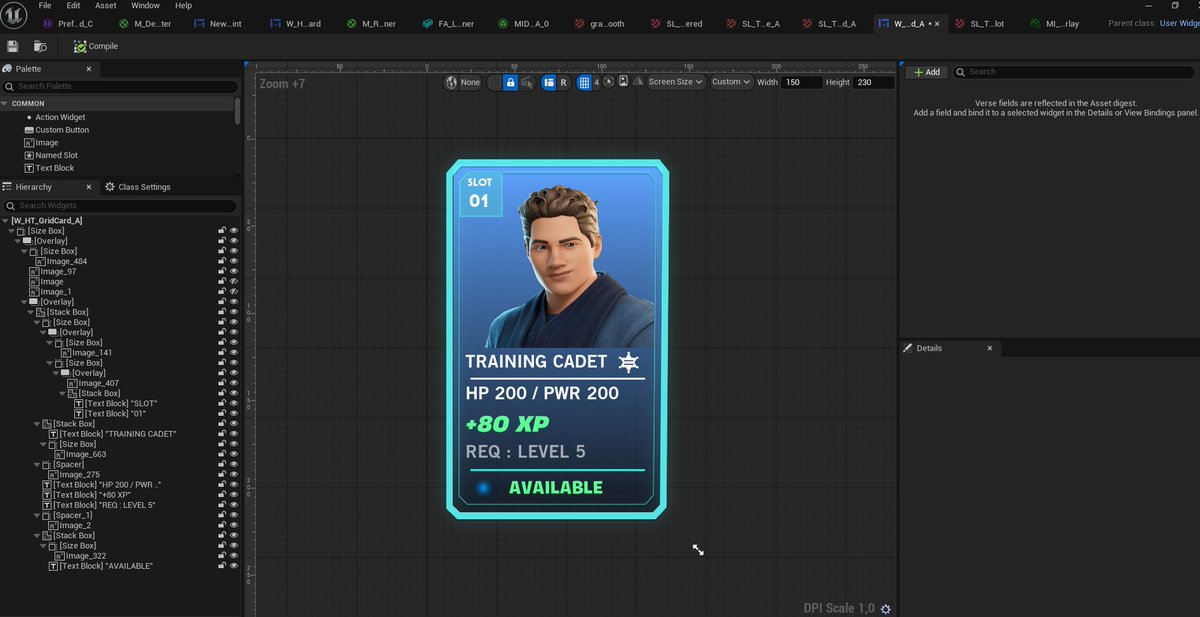Toggle visibility of Image_484
Screen dimensions: 1200x617
[x=234, y=261]
